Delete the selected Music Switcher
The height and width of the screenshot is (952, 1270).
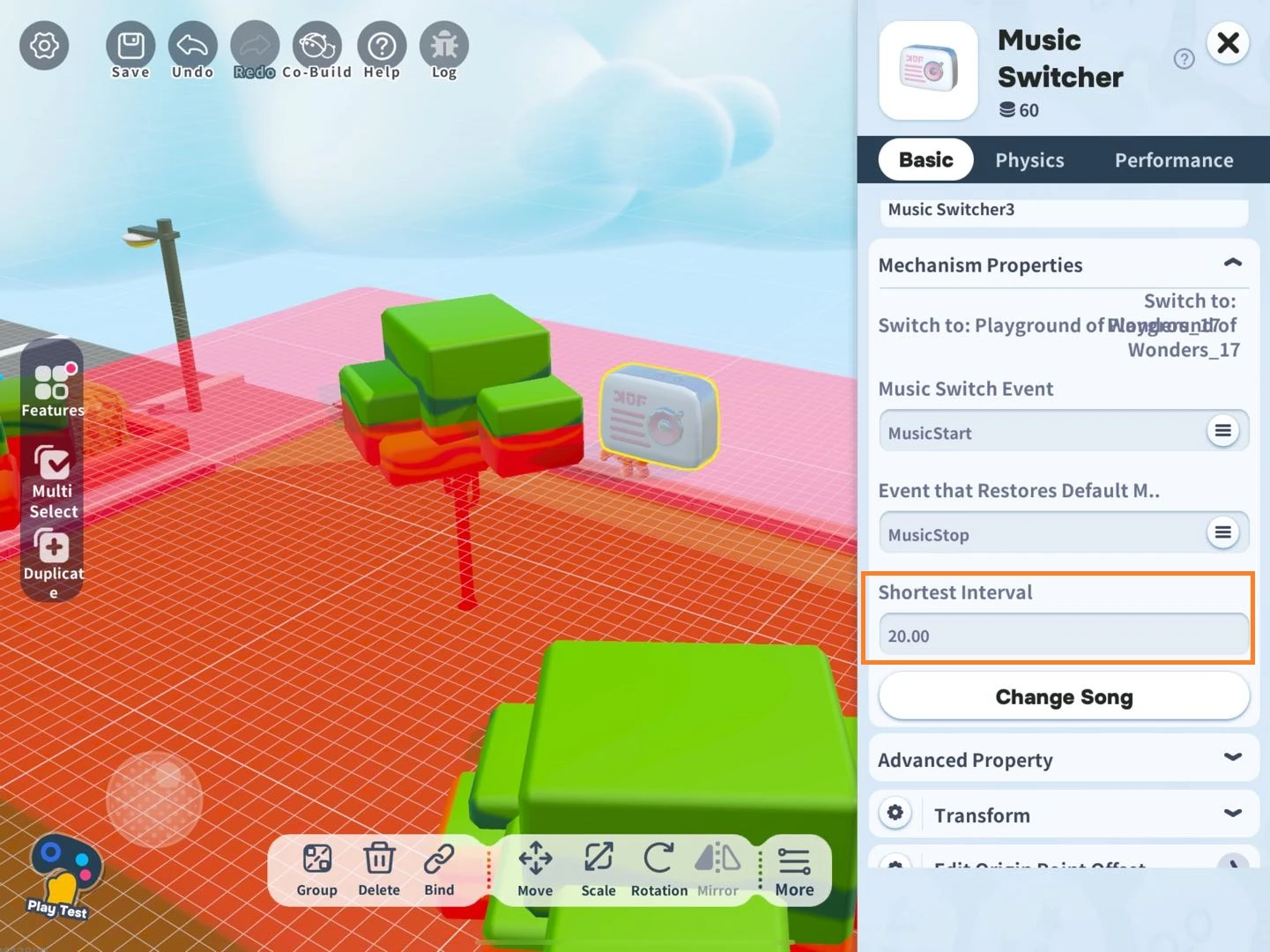click(x=379, y=870)
